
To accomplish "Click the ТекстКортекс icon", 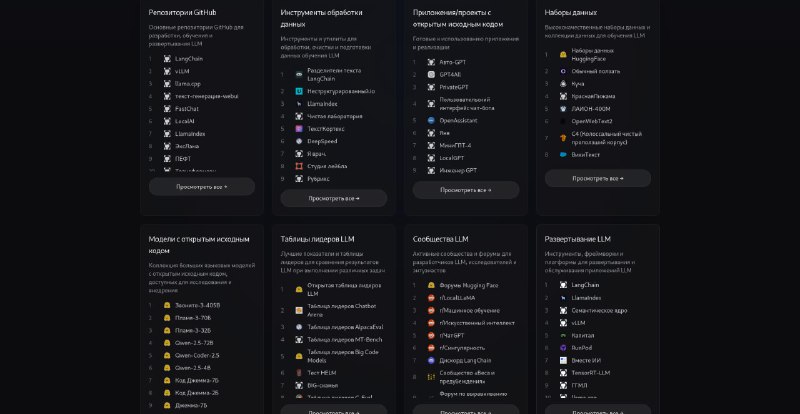I will [299, 129].
